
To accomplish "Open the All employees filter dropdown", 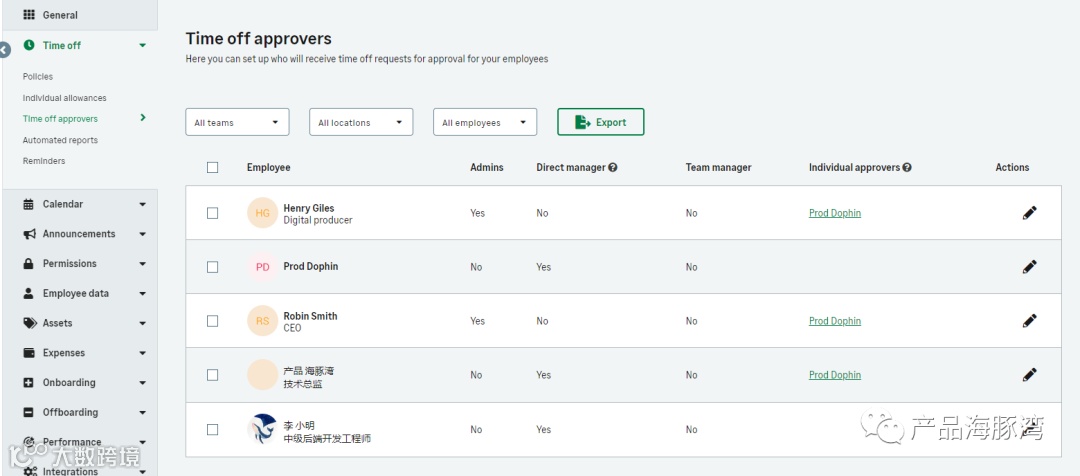I will 485,122.
